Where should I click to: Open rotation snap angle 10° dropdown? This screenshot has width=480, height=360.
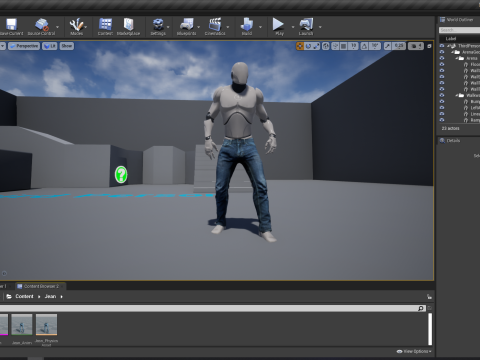pos(375,46)
